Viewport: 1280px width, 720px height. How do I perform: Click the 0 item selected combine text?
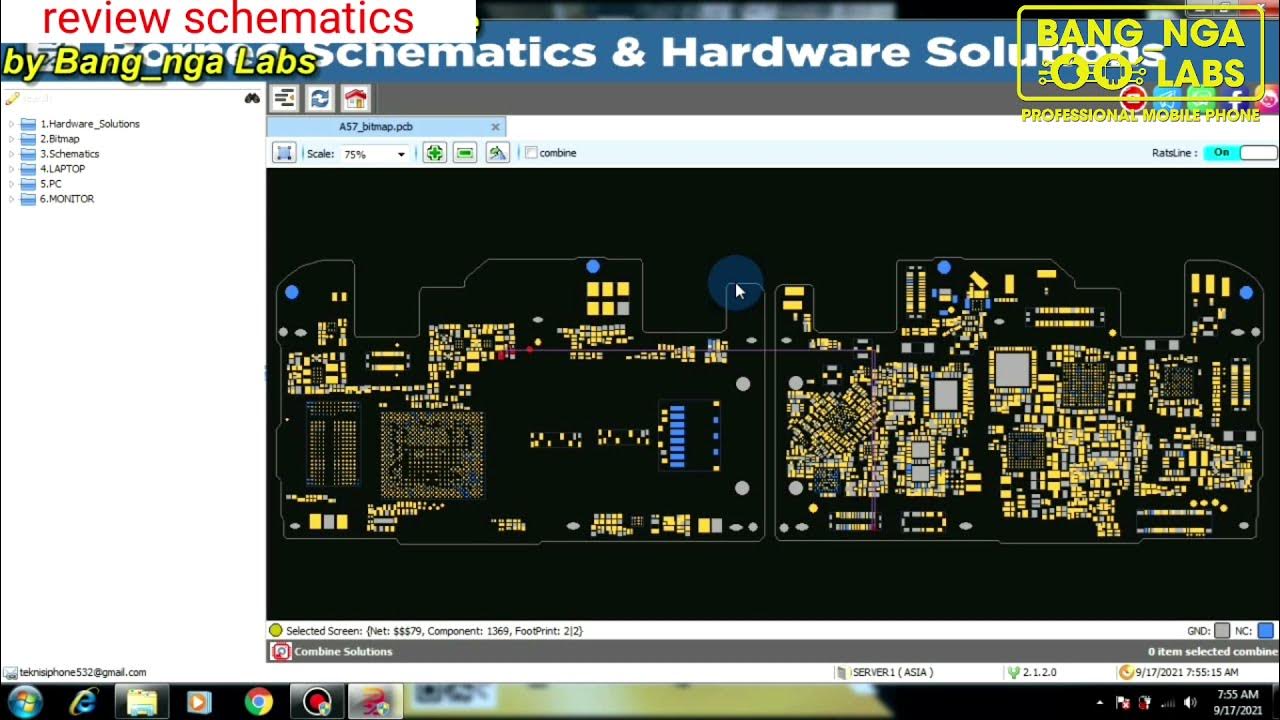1213,651
